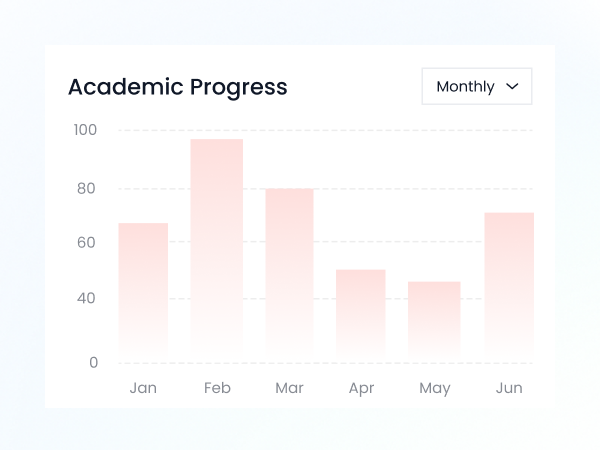The image size is (600, 450).
Task: Click the chevron arrow beside Monthly
Action: pos(512,87)
